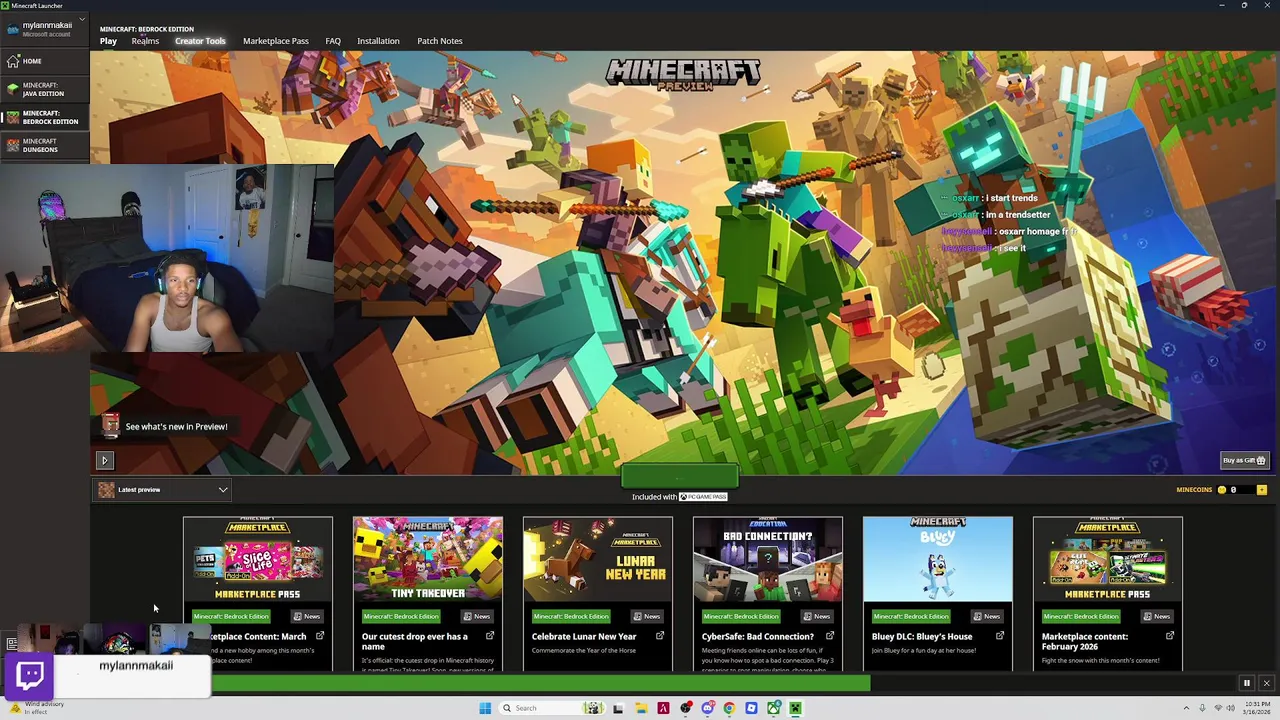Open the February 2026 Marketplace Pass thumbnail

click(x=1108, y=559)
